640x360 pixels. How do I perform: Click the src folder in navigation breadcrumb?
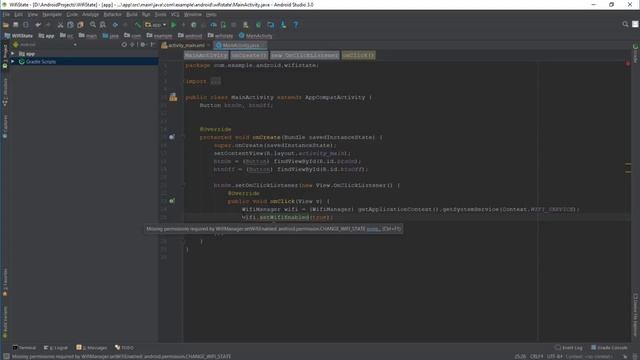click(67, 36)
